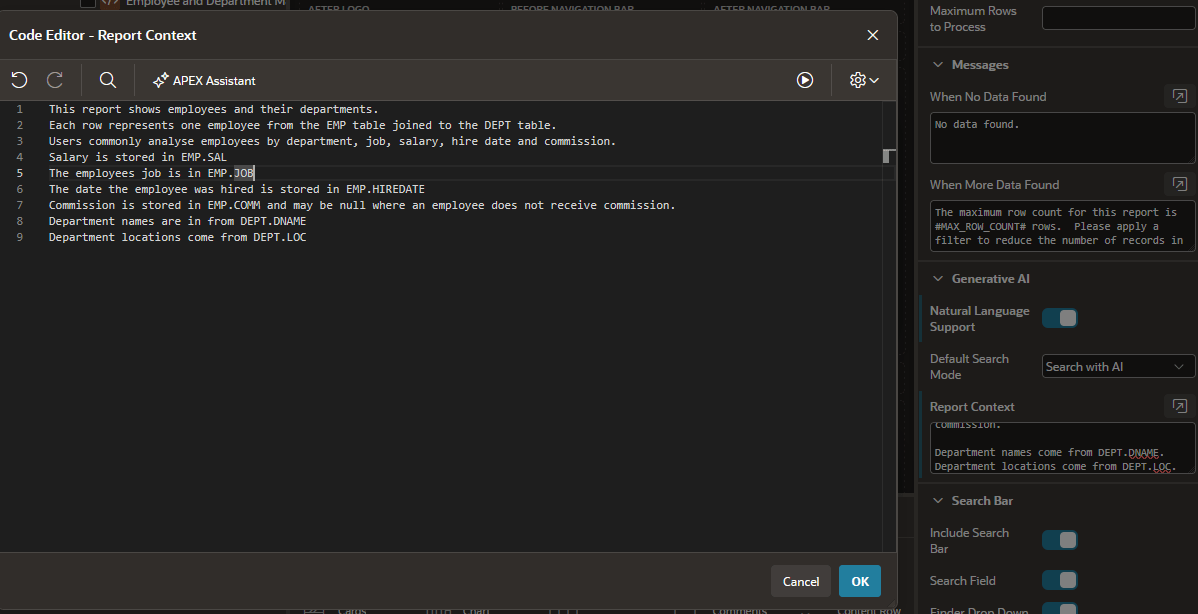
Task: Close the Code Editor dialog
Action: coord(873,35)
